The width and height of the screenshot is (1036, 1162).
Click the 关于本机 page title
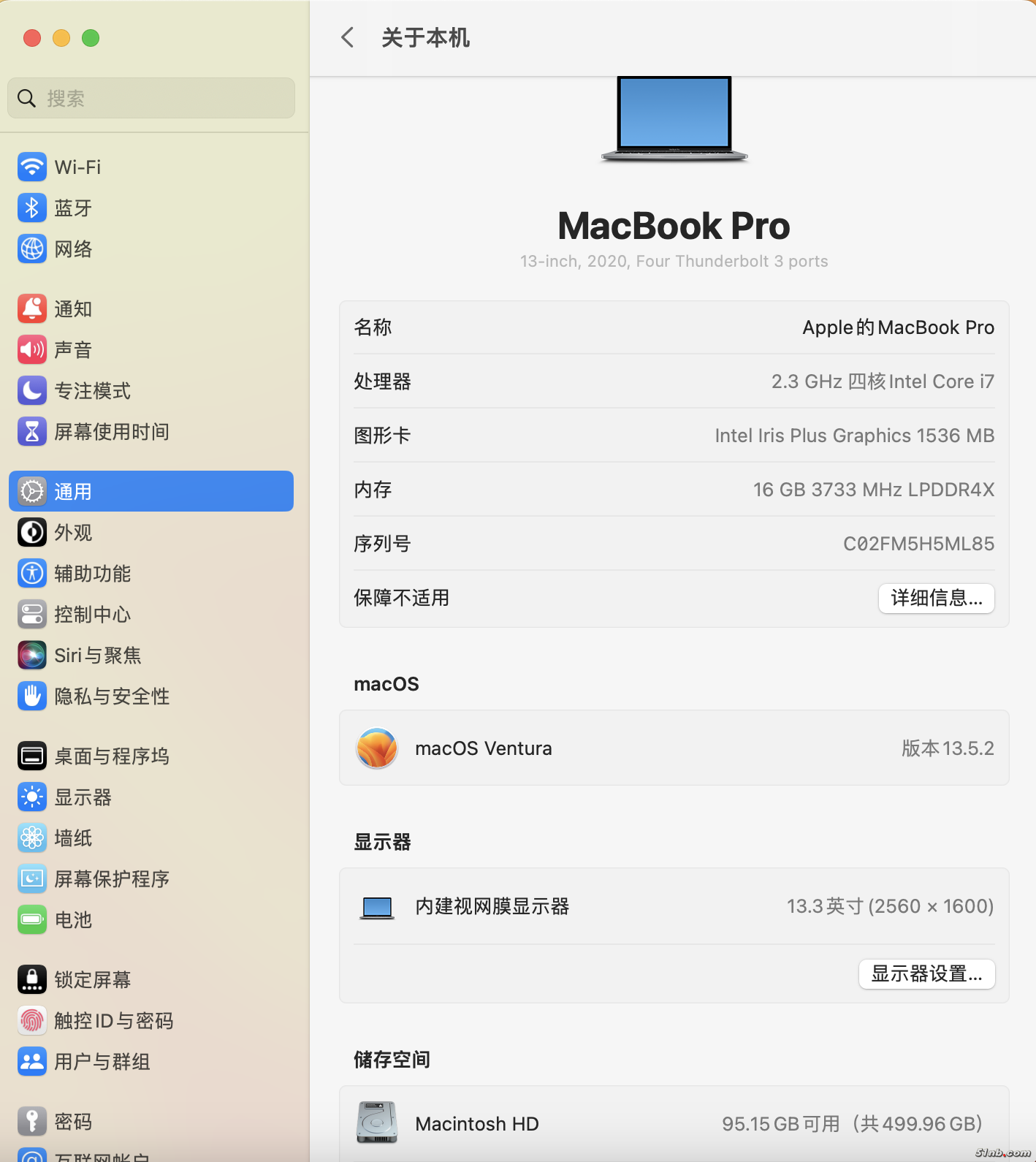(426, 38)
